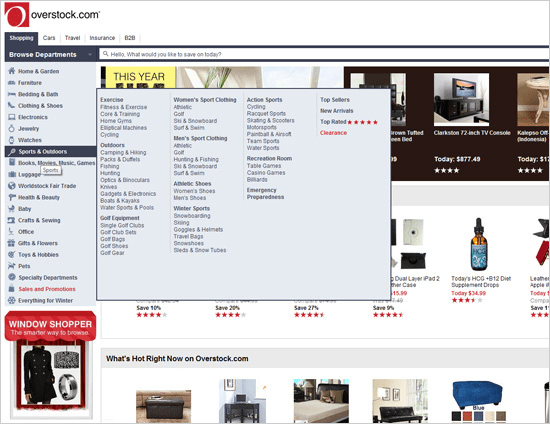Viewport: 550px width, 424px height.
Task: Click the search magnifier icon
Action: pyautogui.click(x=106, y=54)
